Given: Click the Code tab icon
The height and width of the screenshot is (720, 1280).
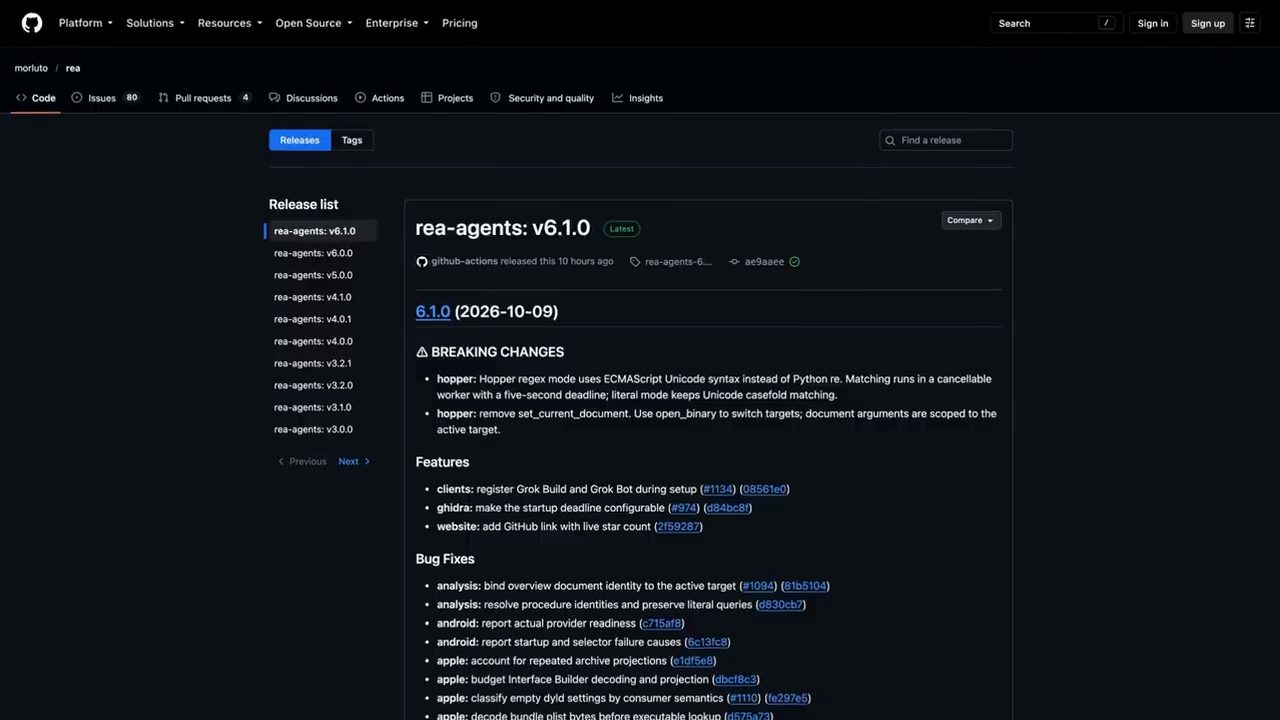Looking at the screenshot, I should 21,98.
